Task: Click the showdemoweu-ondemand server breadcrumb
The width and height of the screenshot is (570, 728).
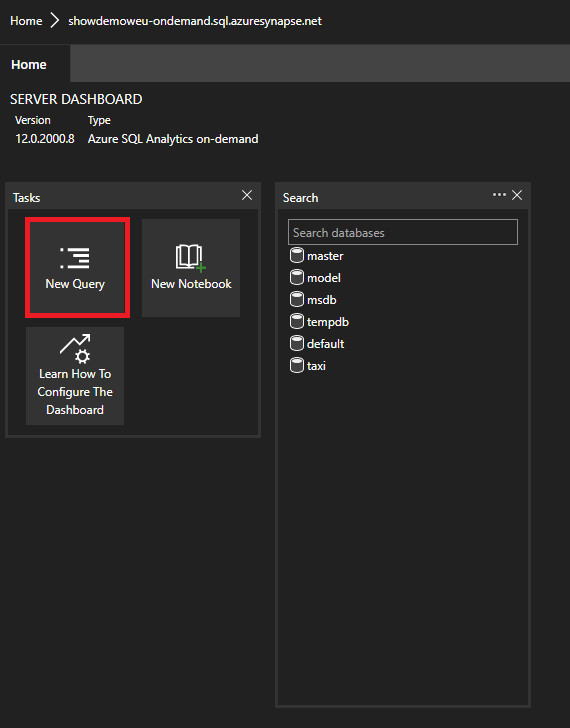Action: (x=195, y=21)
